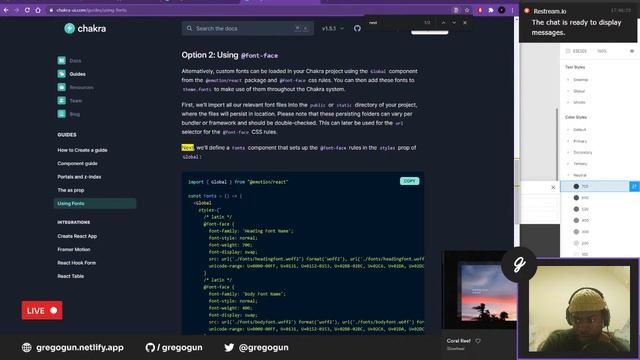Click the globe icon beside gregogun.netlify.app
Image resolution: width=640 pixels, height=360 pixels.
tap(27, 347)
